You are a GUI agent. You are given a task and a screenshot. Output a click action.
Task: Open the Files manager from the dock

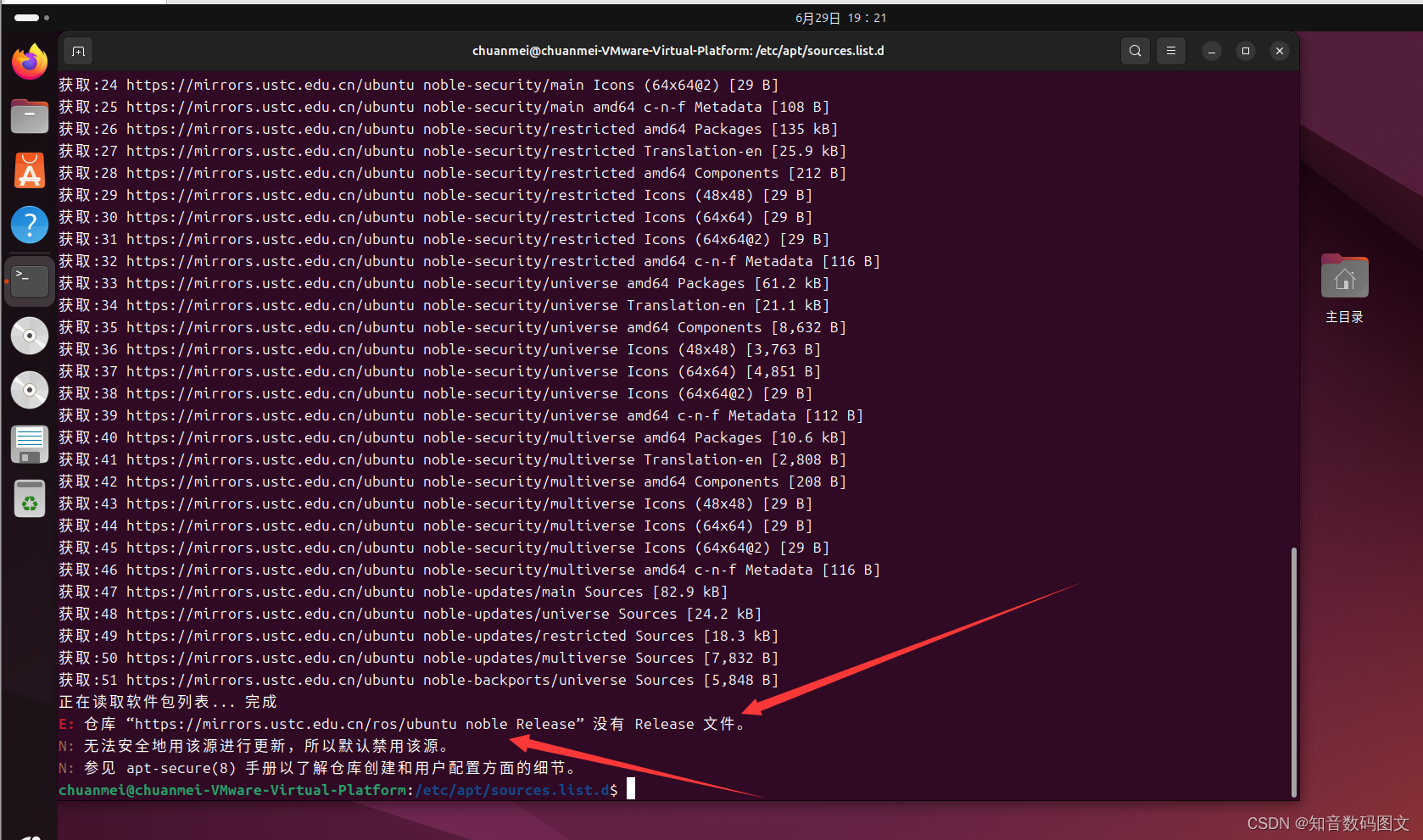tap(29, 116)
